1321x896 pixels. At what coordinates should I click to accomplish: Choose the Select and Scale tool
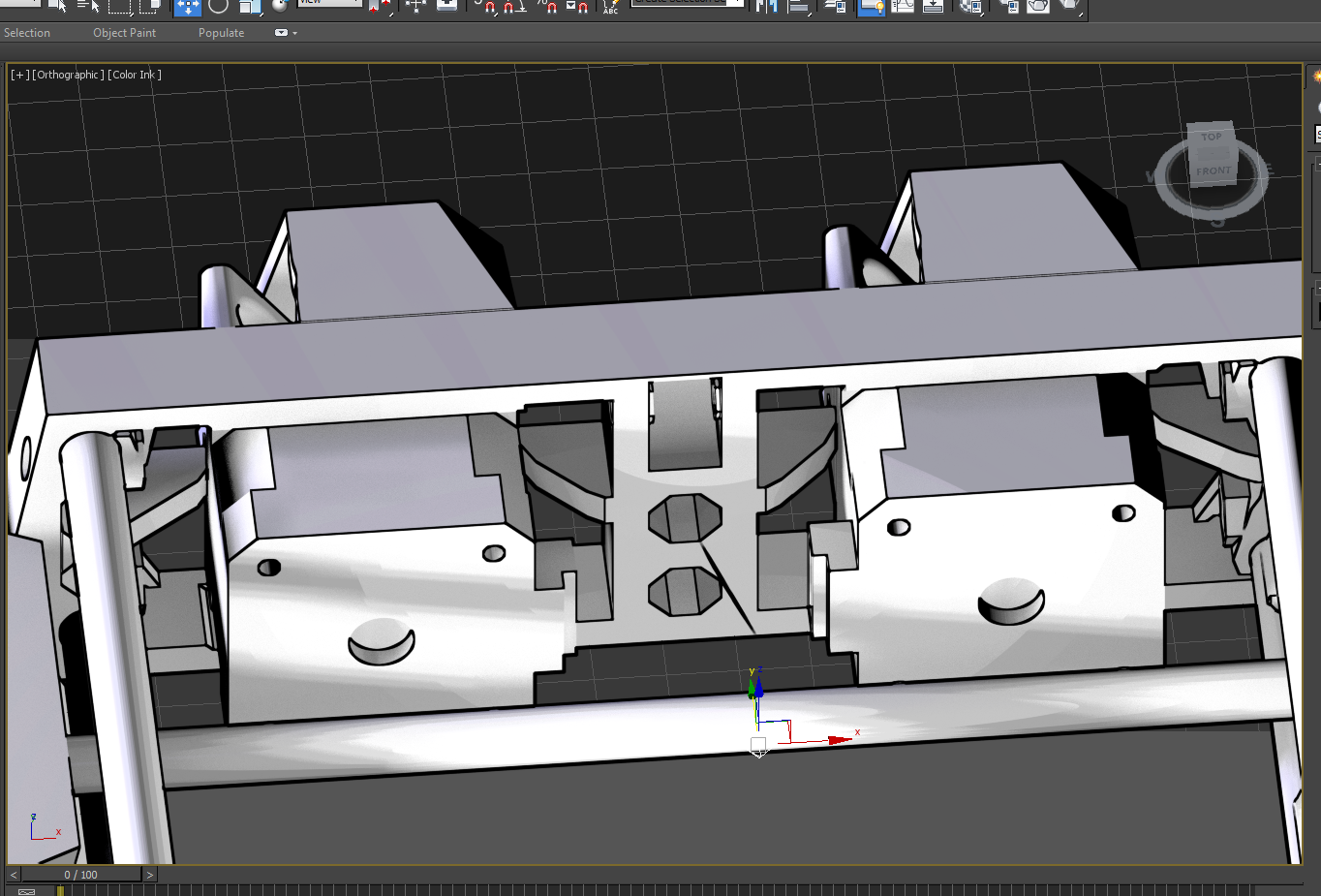250,6
